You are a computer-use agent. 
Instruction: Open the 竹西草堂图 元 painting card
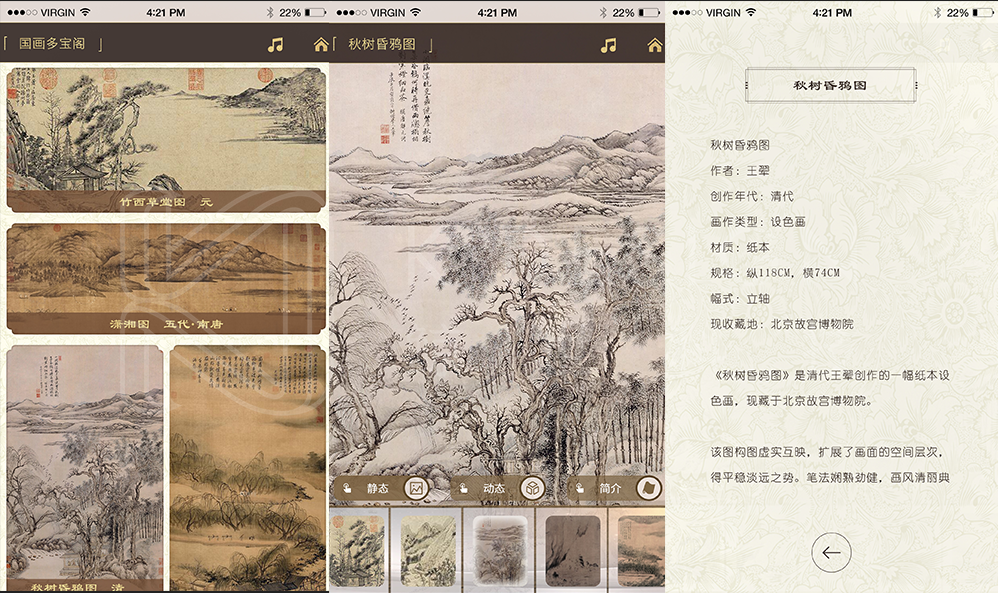coord(166,140)
